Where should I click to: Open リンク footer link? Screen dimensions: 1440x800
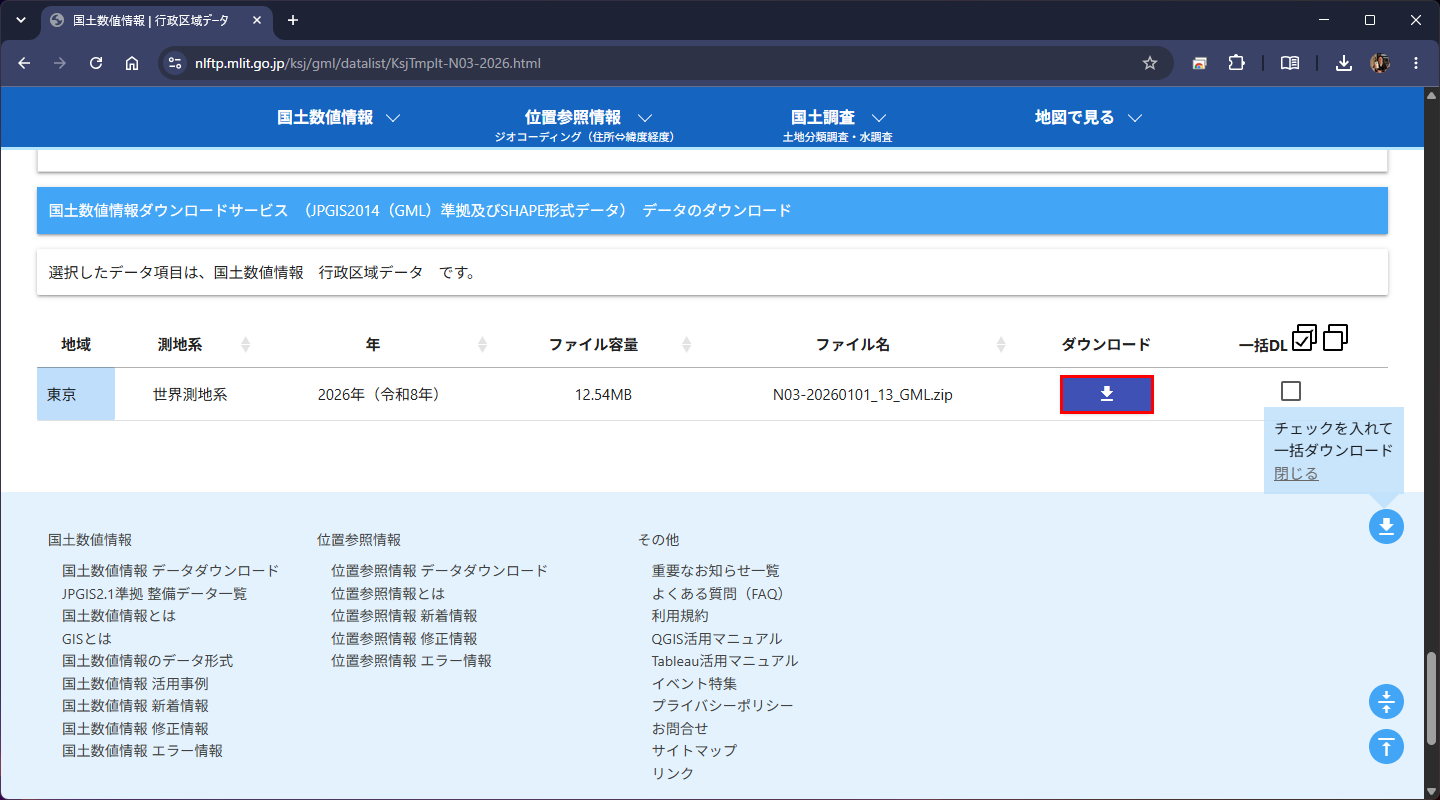click(x=673, y=774)
